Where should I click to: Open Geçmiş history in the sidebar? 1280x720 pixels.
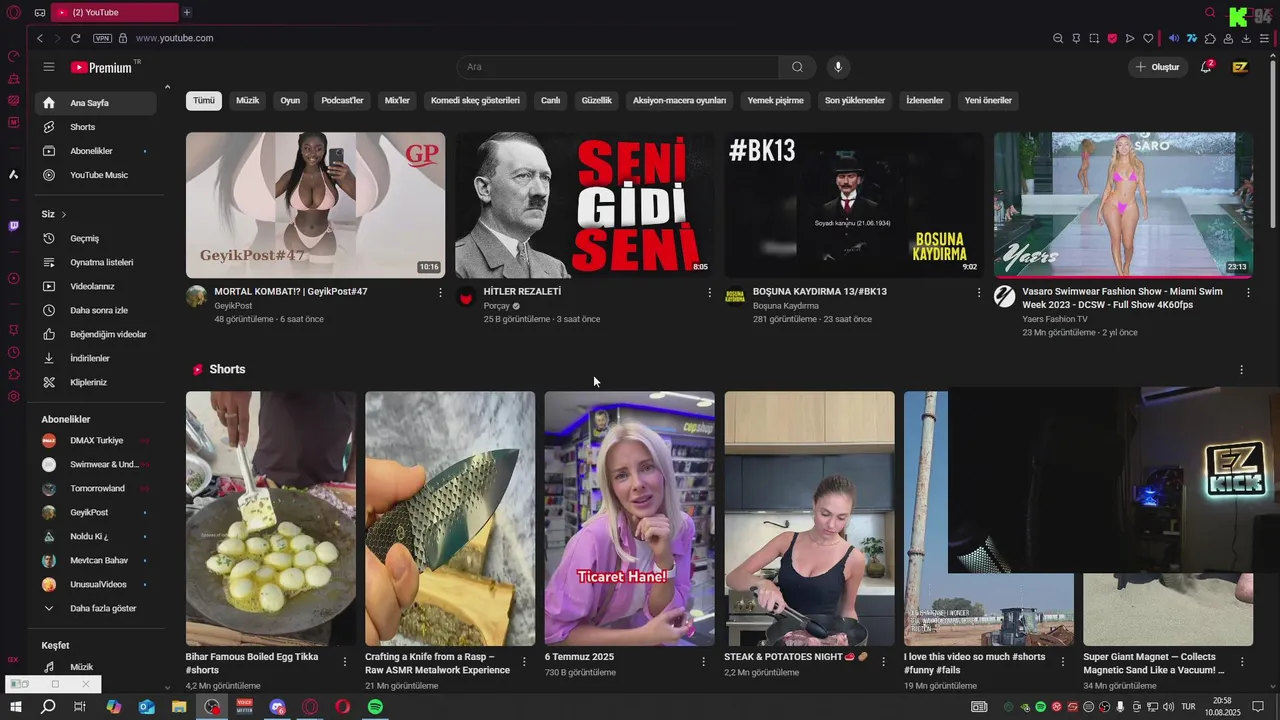coord(96,239)
